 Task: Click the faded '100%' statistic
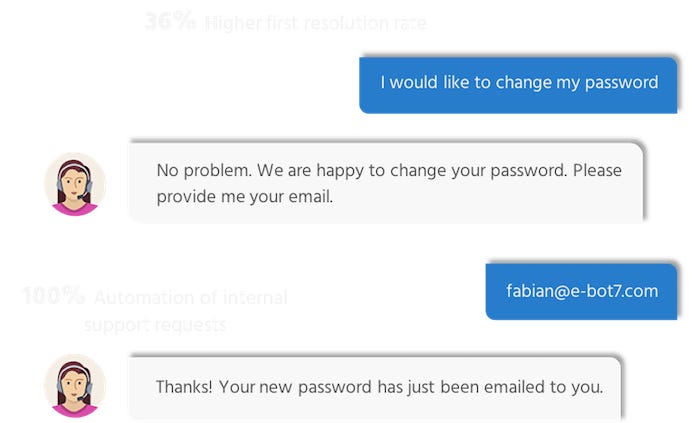[x=53, y=296]
